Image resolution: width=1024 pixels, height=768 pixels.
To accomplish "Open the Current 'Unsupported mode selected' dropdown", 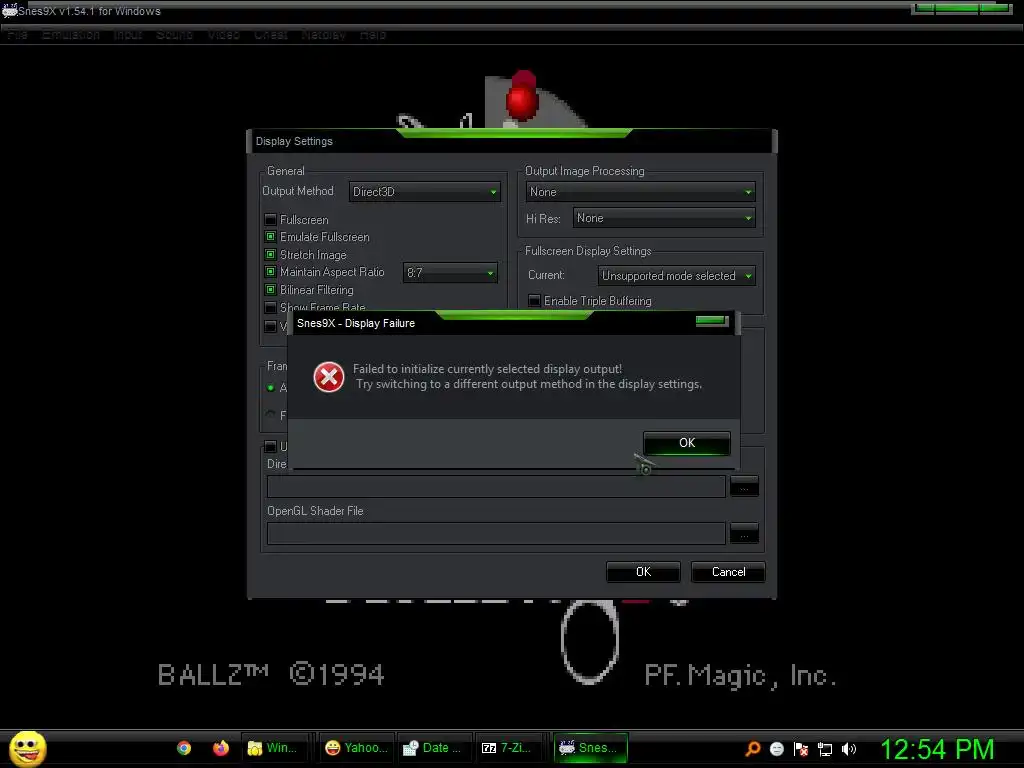I will point(677,276).
